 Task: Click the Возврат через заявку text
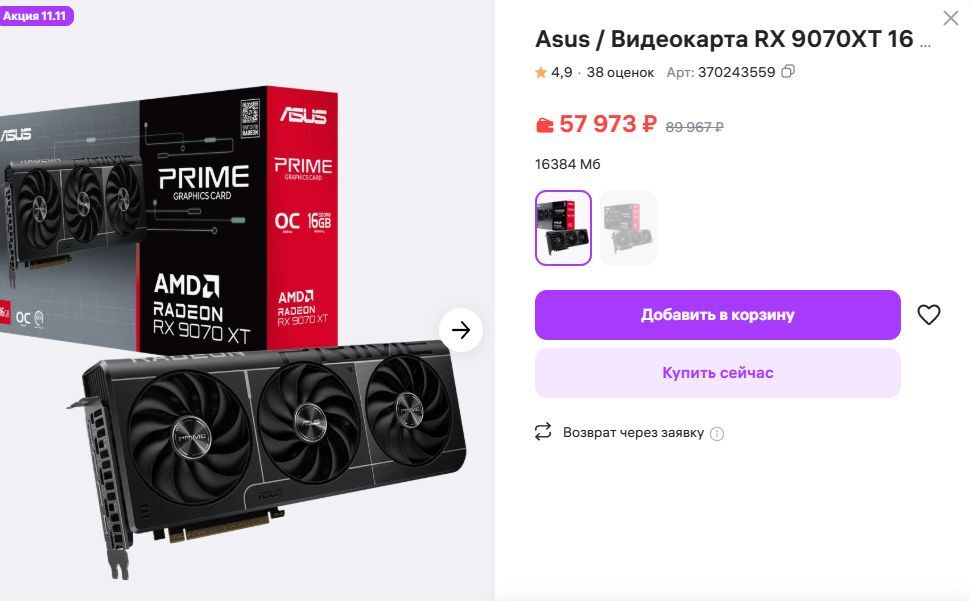pyautogui.click(x=633, y=433)
